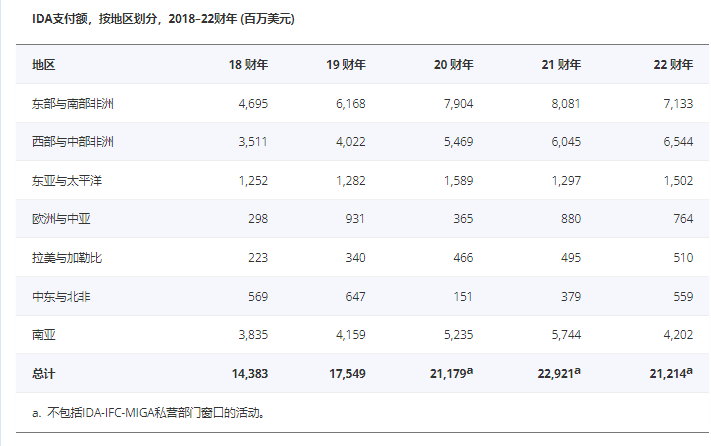Pick the 中东与北非 figure 379

[x=571, y=297]
